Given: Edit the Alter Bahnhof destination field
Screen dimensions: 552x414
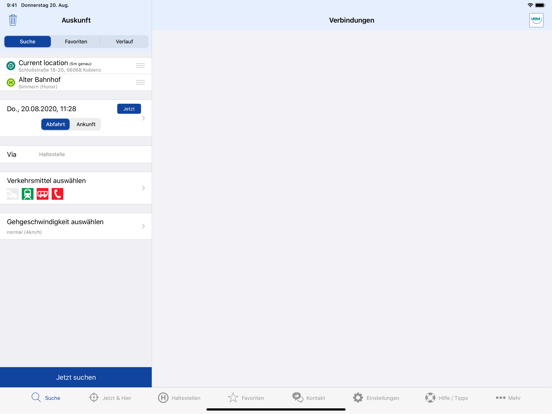Looking at the screenshot, I should [76, 82].
